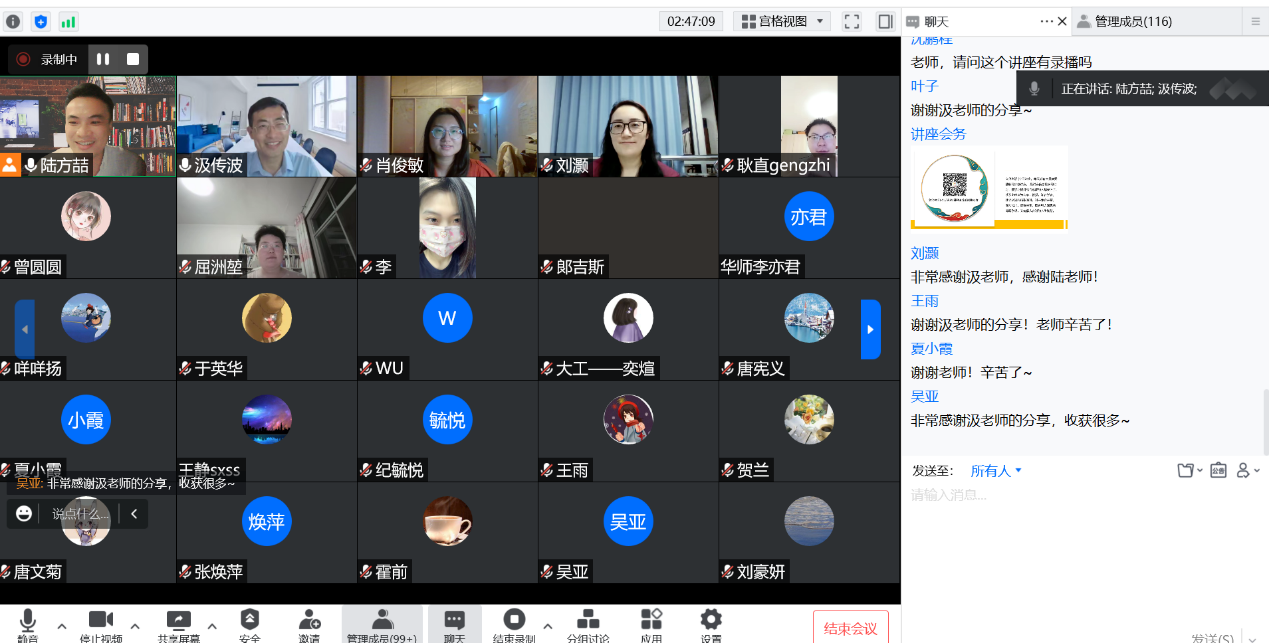Open the 所有人 recipient dropdown
This screenshot has width=1269, height=643.
point(996,471)
